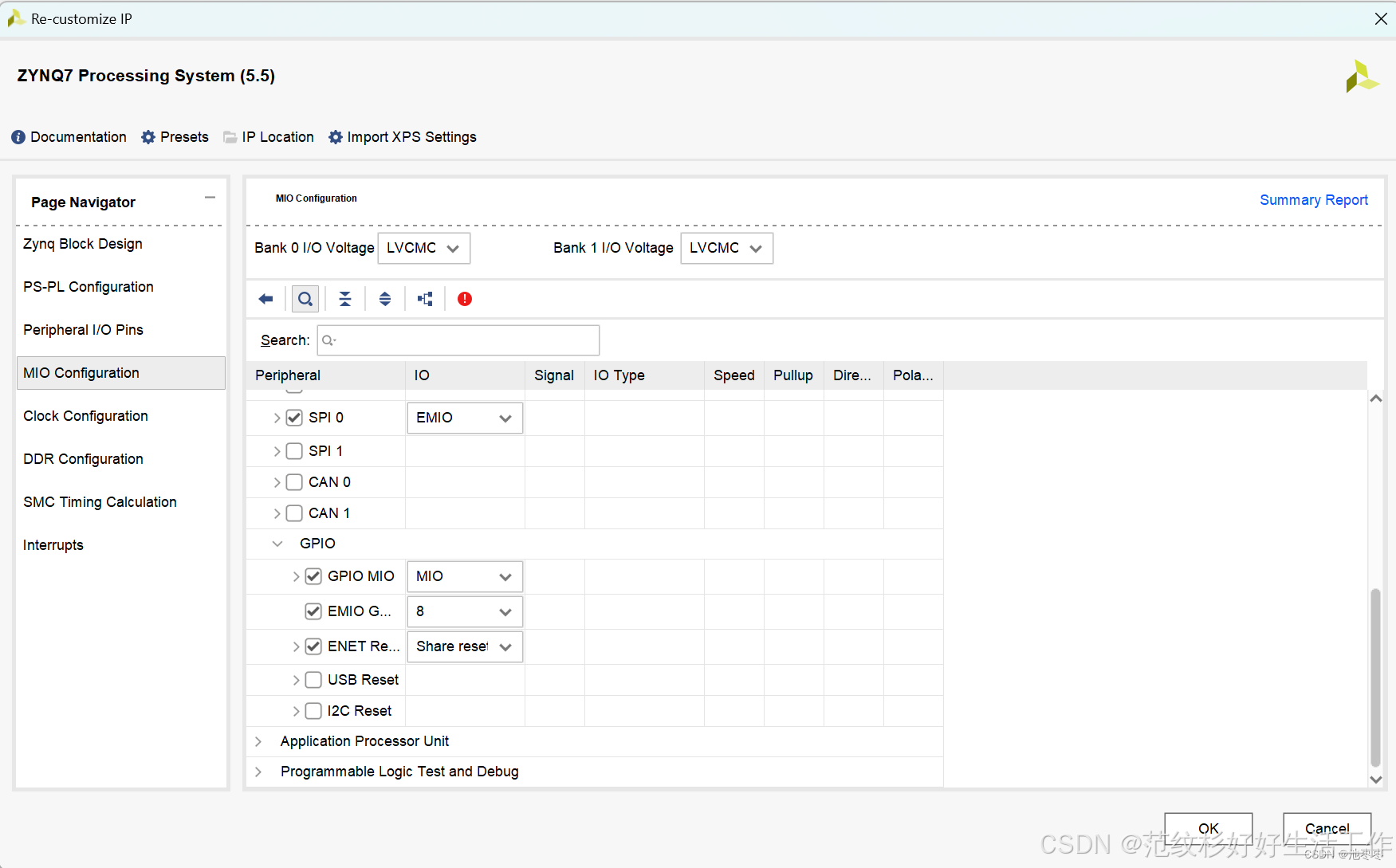Viewport: 1396px width, 868px height.
Task: Collapse the GPIO tree group
Action: pos(277,544)
